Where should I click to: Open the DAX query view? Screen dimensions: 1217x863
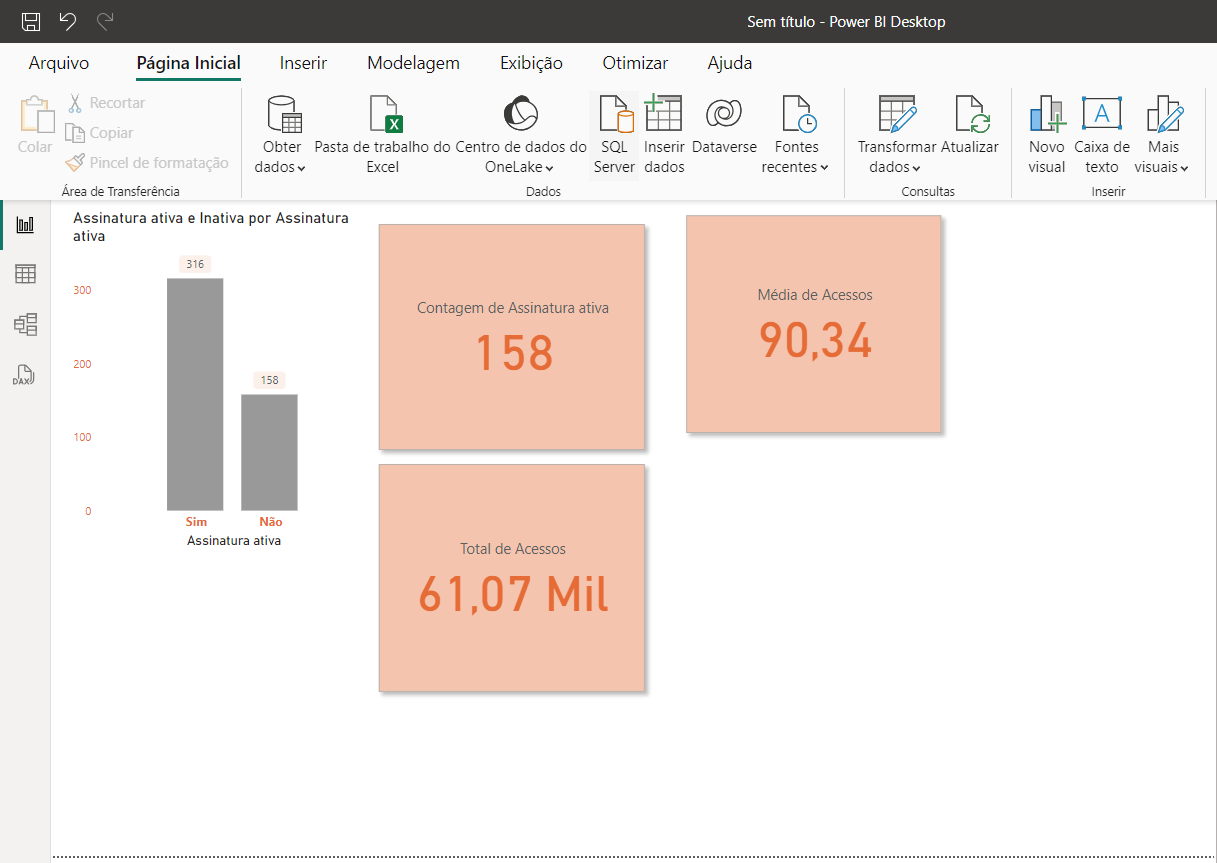[x=25, y=375]
